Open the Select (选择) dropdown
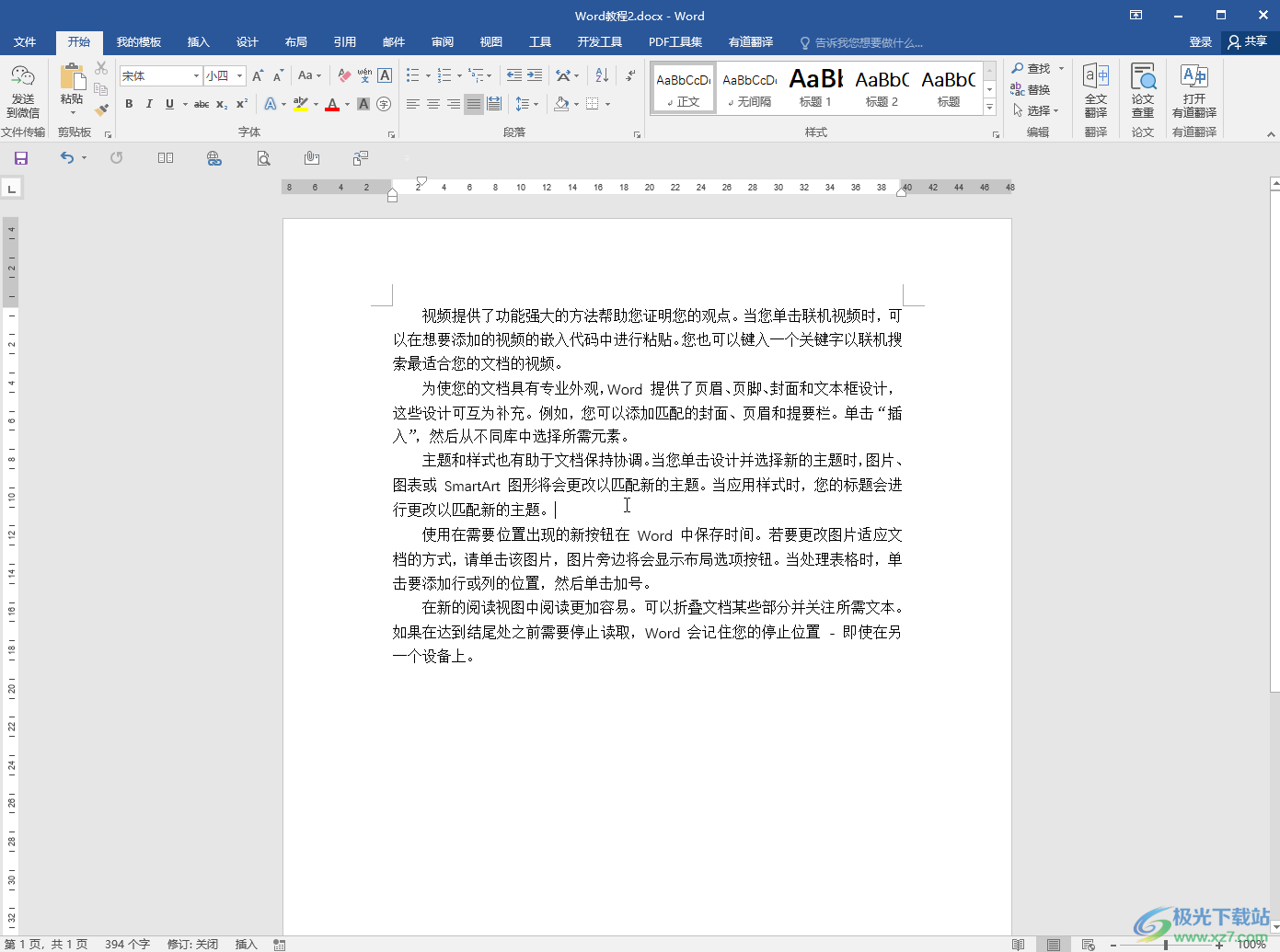 1036,110
